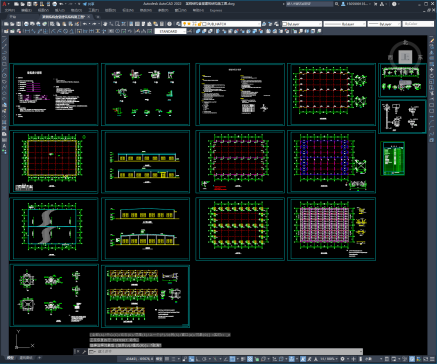Select the Table tool in Draw toolbar

pos(5,140)
